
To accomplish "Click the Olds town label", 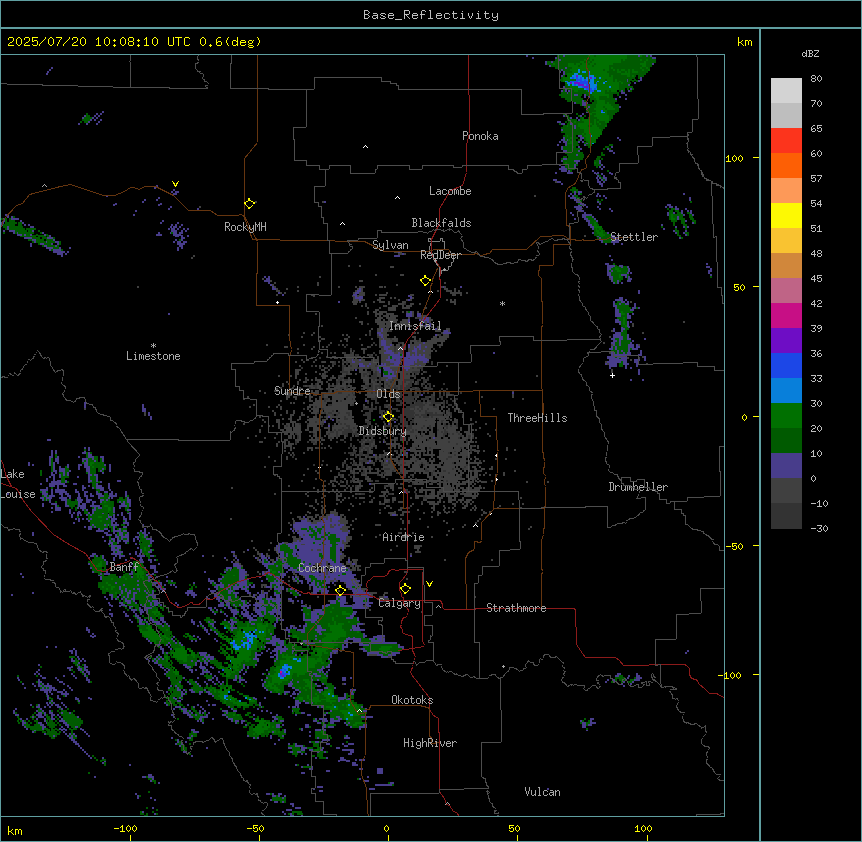I will [388, 394].
